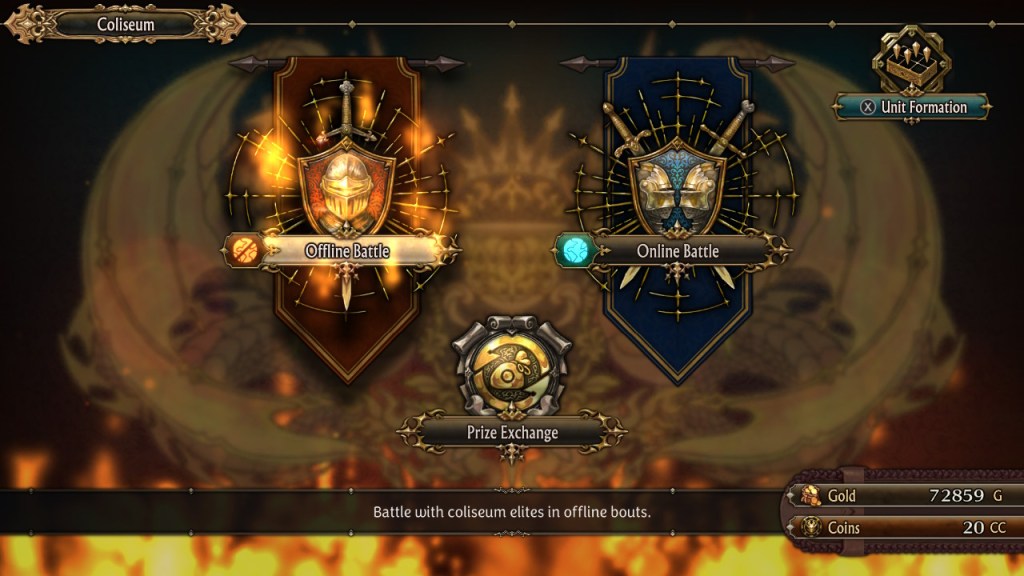
Task: Click the Unit Formation button
Action: (912, 107)
